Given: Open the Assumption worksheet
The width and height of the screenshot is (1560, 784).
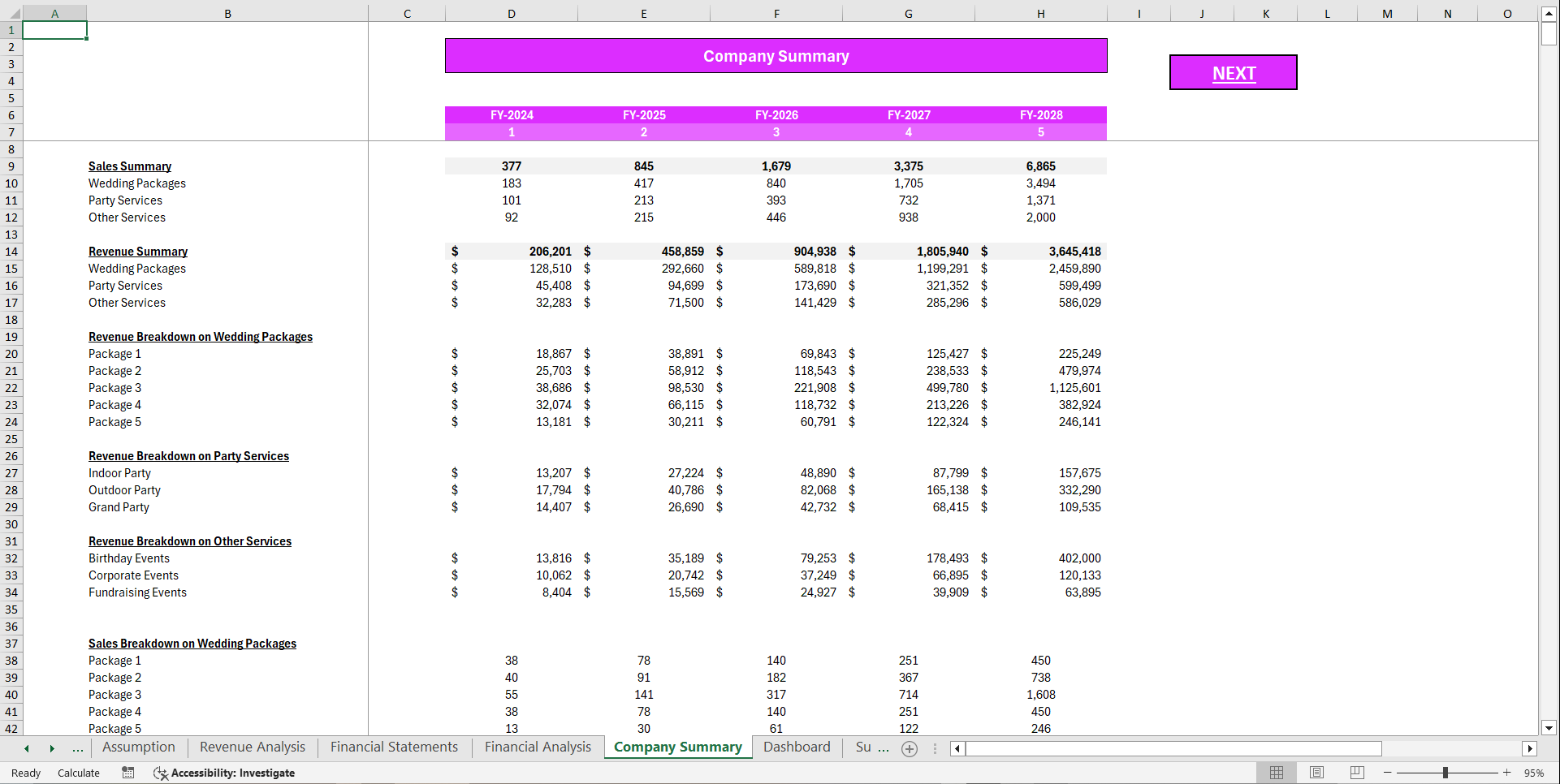Looking at the screenshot, I should tap(138, 747).
